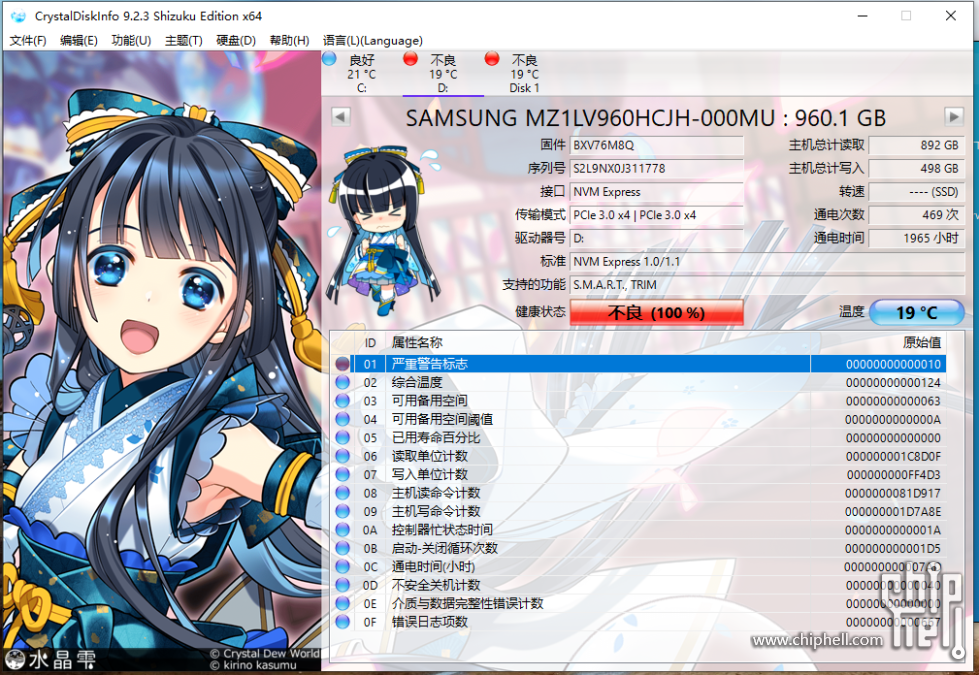Click the 温度 label

[852, 312]
